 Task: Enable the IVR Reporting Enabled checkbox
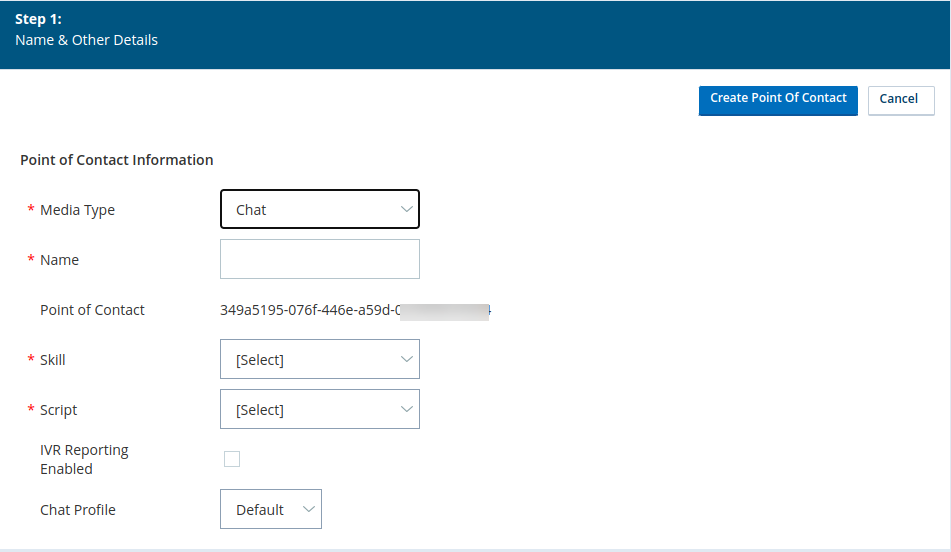[x=232, y=459]
